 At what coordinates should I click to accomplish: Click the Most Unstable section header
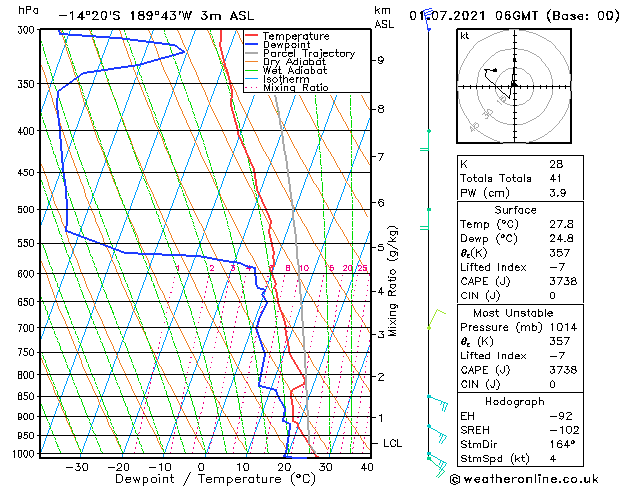tap(513, 313)
